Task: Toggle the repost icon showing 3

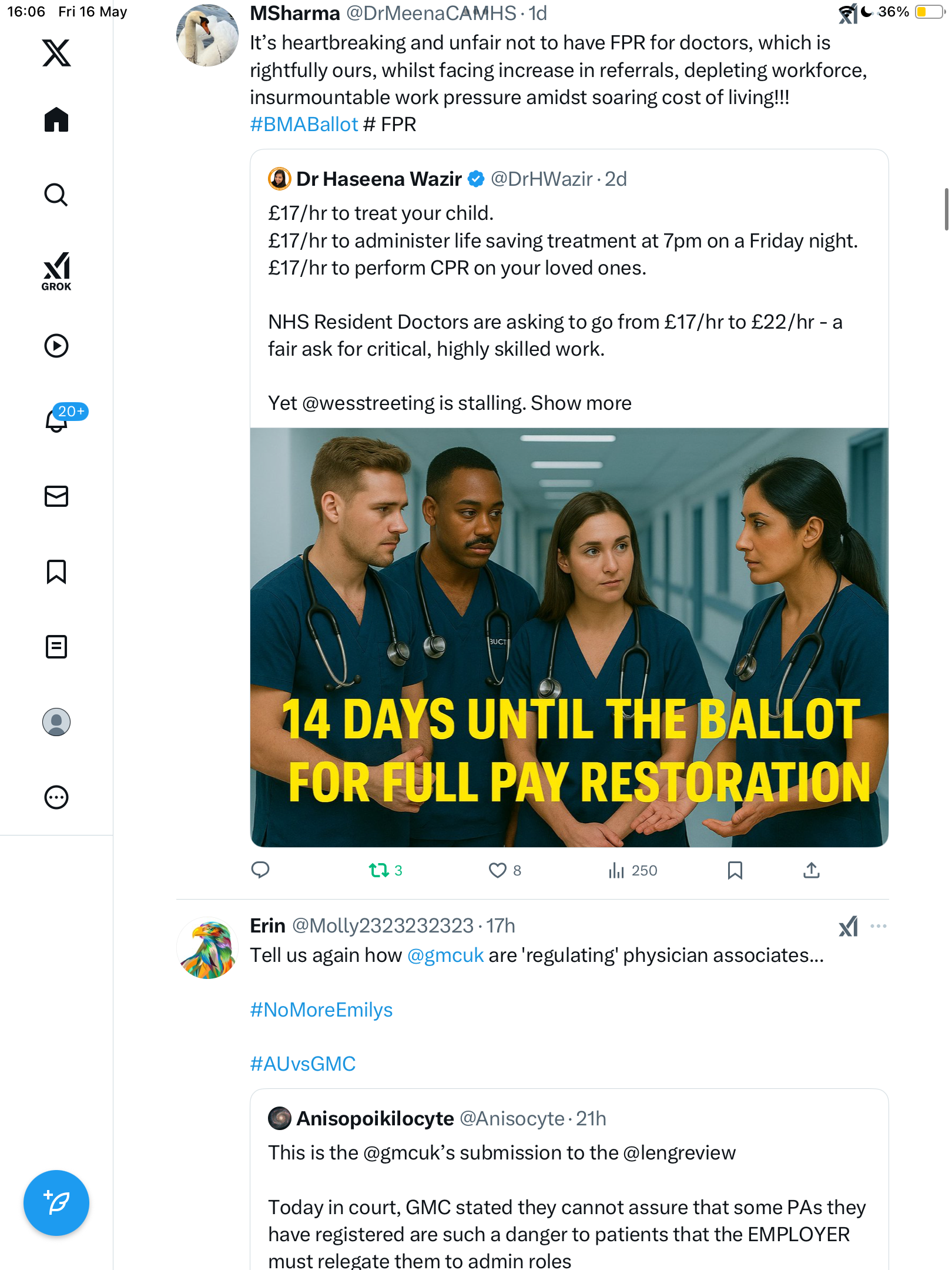Action: 386,870
